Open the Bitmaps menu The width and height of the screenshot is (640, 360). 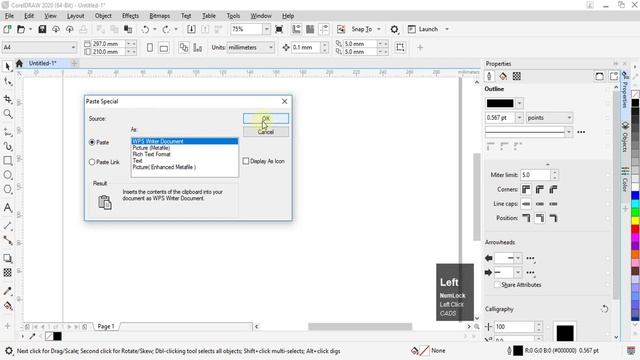pyautogui.click(x=160, y=16)
